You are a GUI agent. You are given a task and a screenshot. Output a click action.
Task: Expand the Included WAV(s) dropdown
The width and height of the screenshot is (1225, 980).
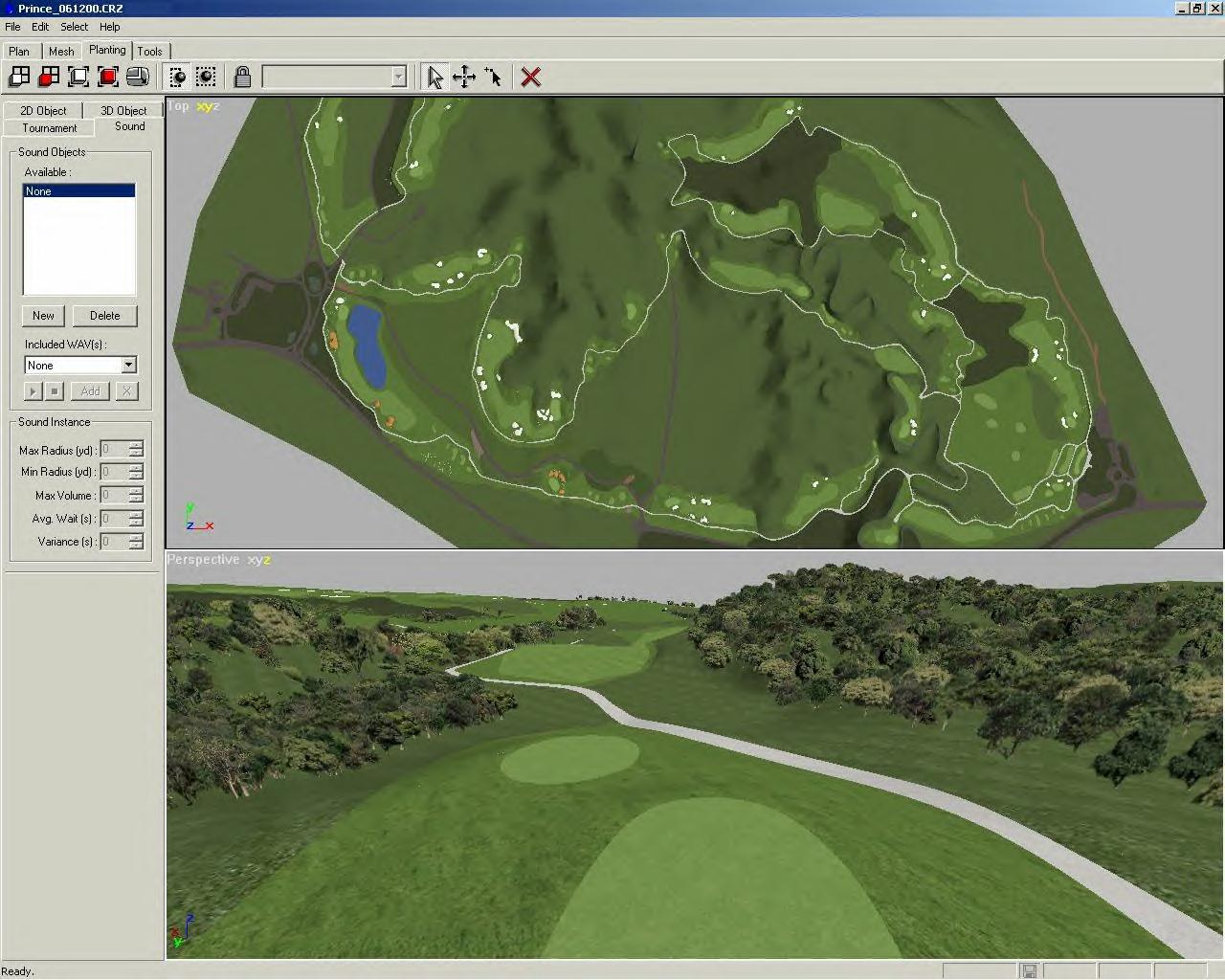[x=128, y=365]
